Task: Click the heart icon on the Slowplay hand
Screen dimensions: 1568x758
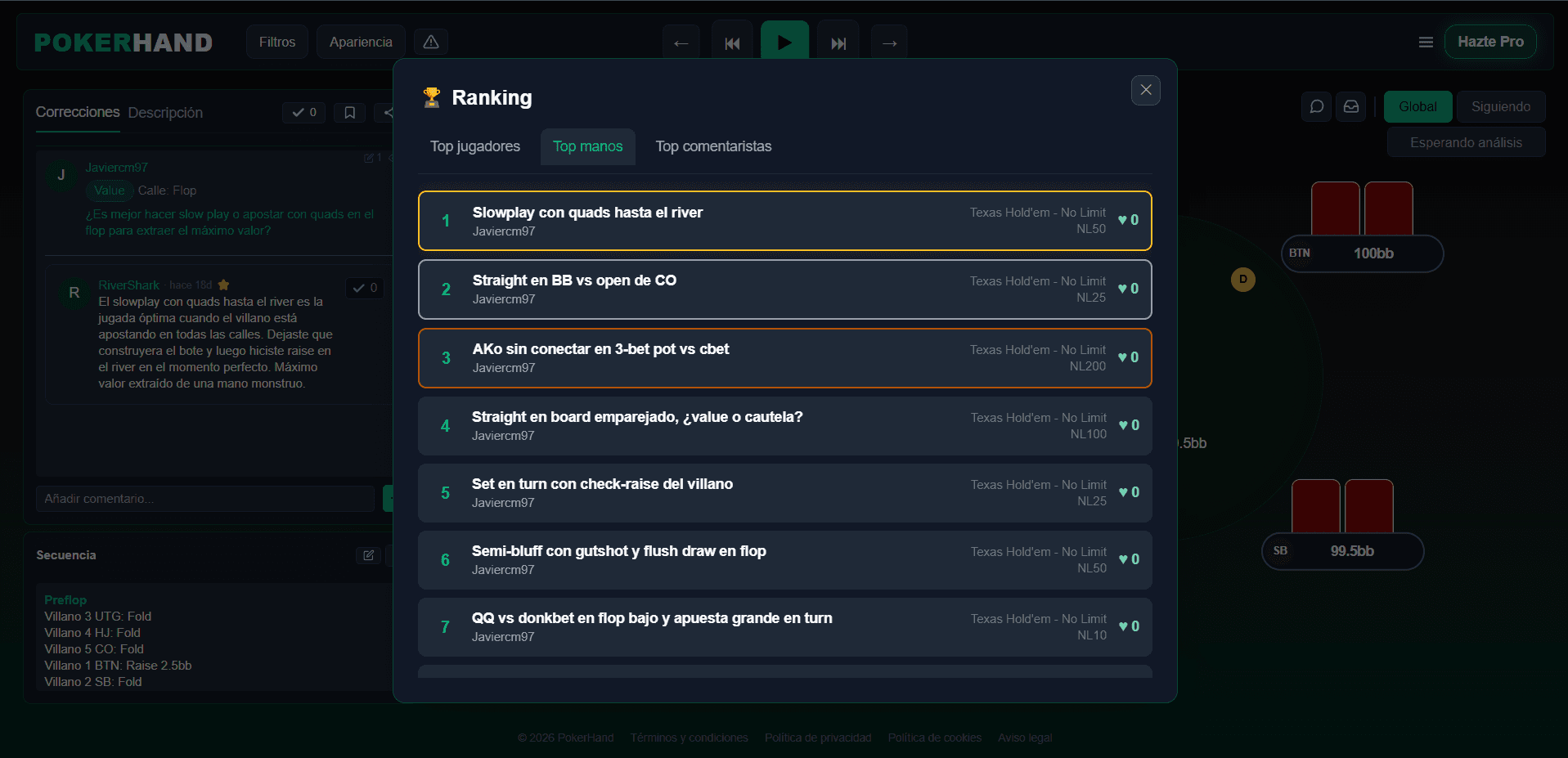Action: click(x=1123, y=220)
